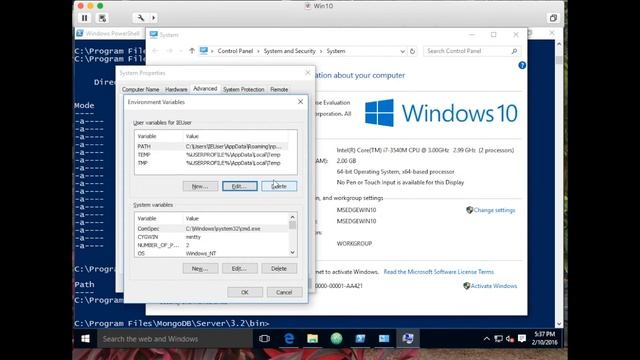This screenshot has height=360, width=640.
Task: Click the taskbar icon between PowerShell and System
Action: coord(384,339)
